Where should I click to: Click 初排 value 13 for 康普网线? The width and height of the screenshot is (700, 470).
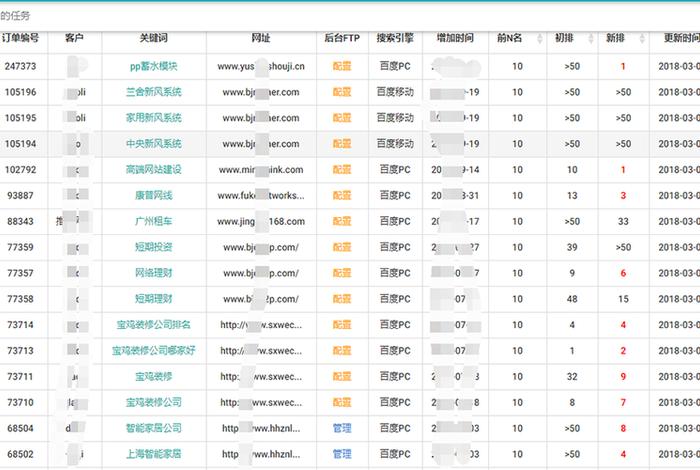[x=572, y=195]
